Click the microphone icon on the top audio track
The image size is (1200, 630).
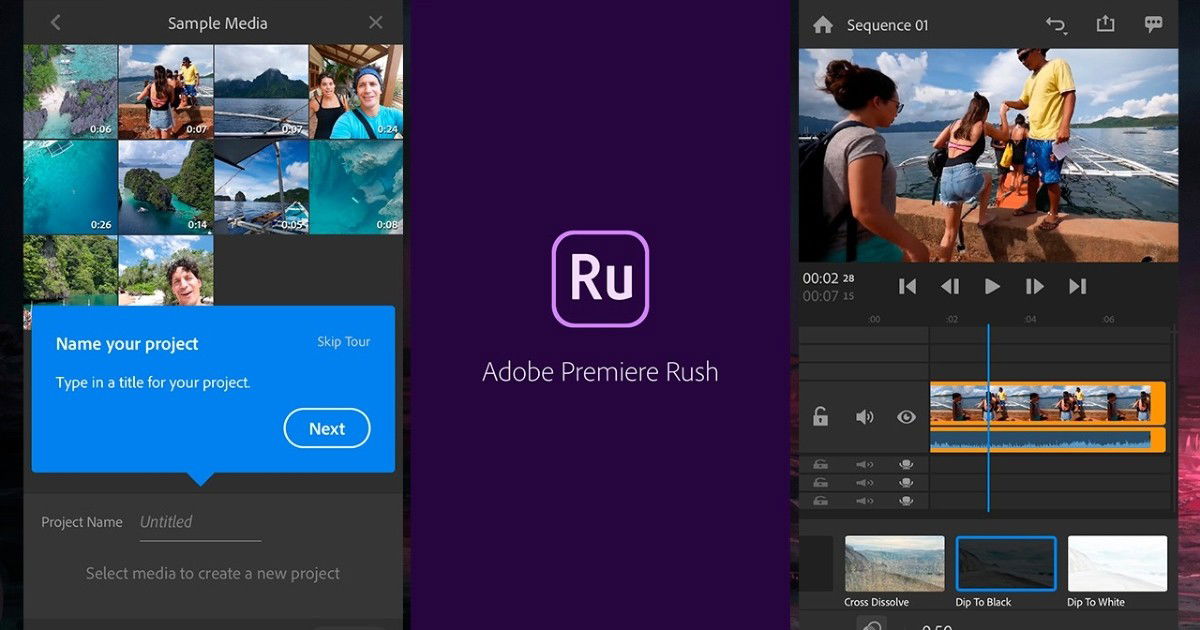(x=906, y=464)
